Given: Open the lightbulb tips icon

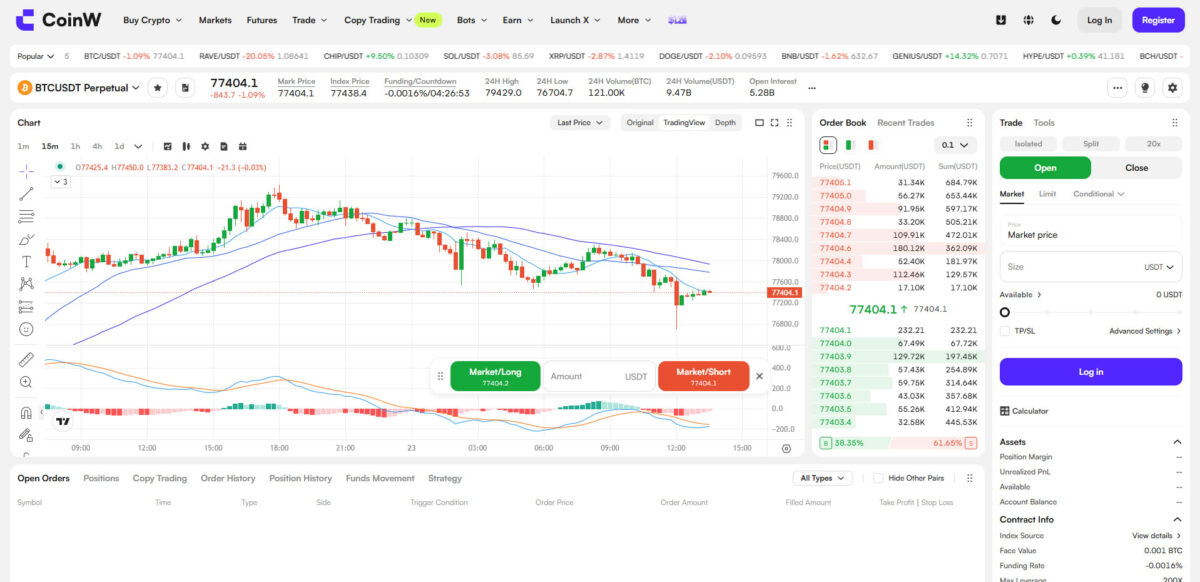Looking at the screenshot, I should coord(1145,88).
